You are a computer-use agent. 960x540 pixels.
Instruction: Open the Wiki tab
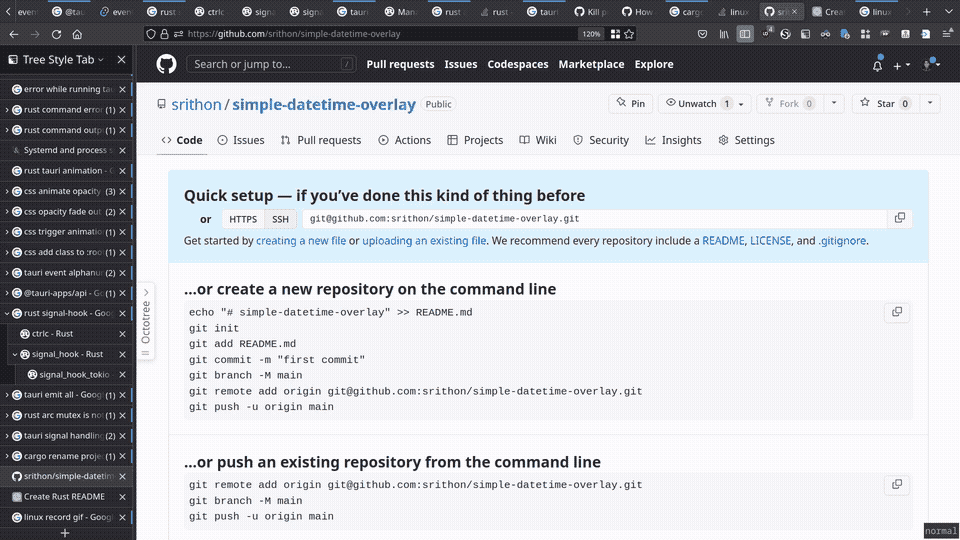[x=538, y=140]
